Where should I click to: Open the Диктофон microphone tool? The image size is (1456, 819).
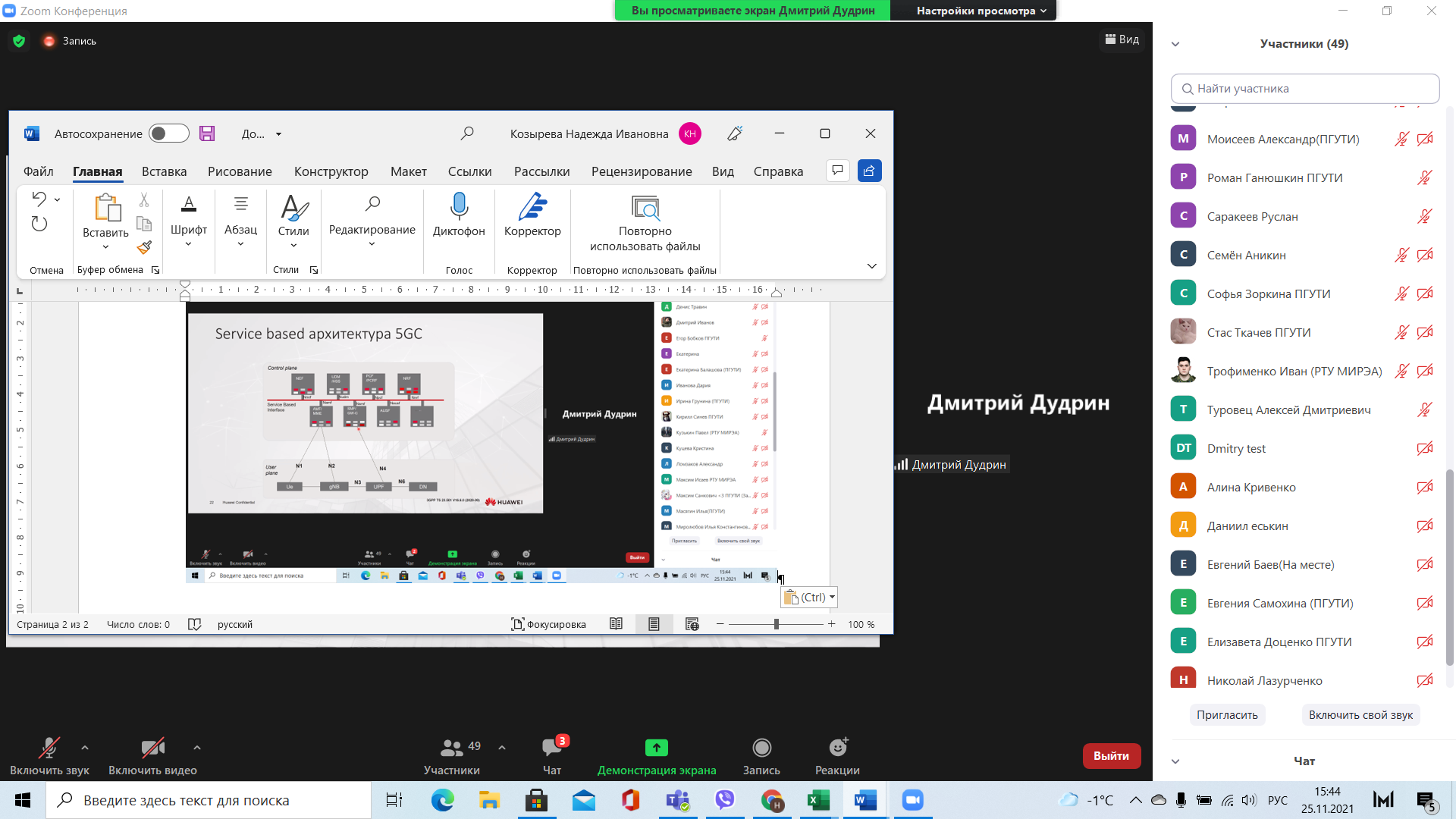tap(459, 215)
